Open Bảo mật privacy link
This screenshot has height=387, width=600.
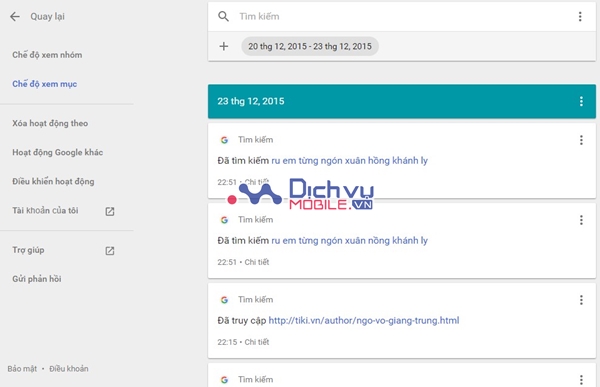[x=22, y=369]
